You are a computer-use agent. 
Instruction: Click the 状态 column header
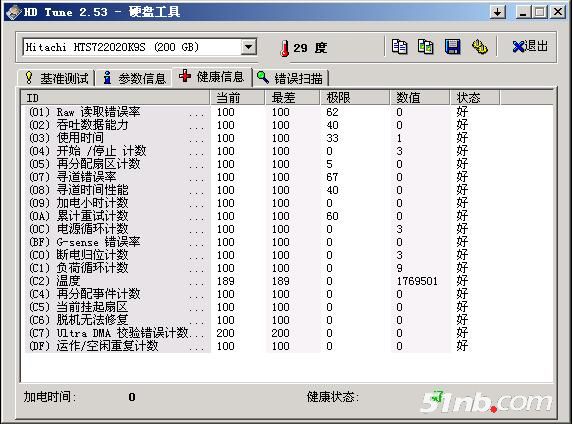pos(474,98)
